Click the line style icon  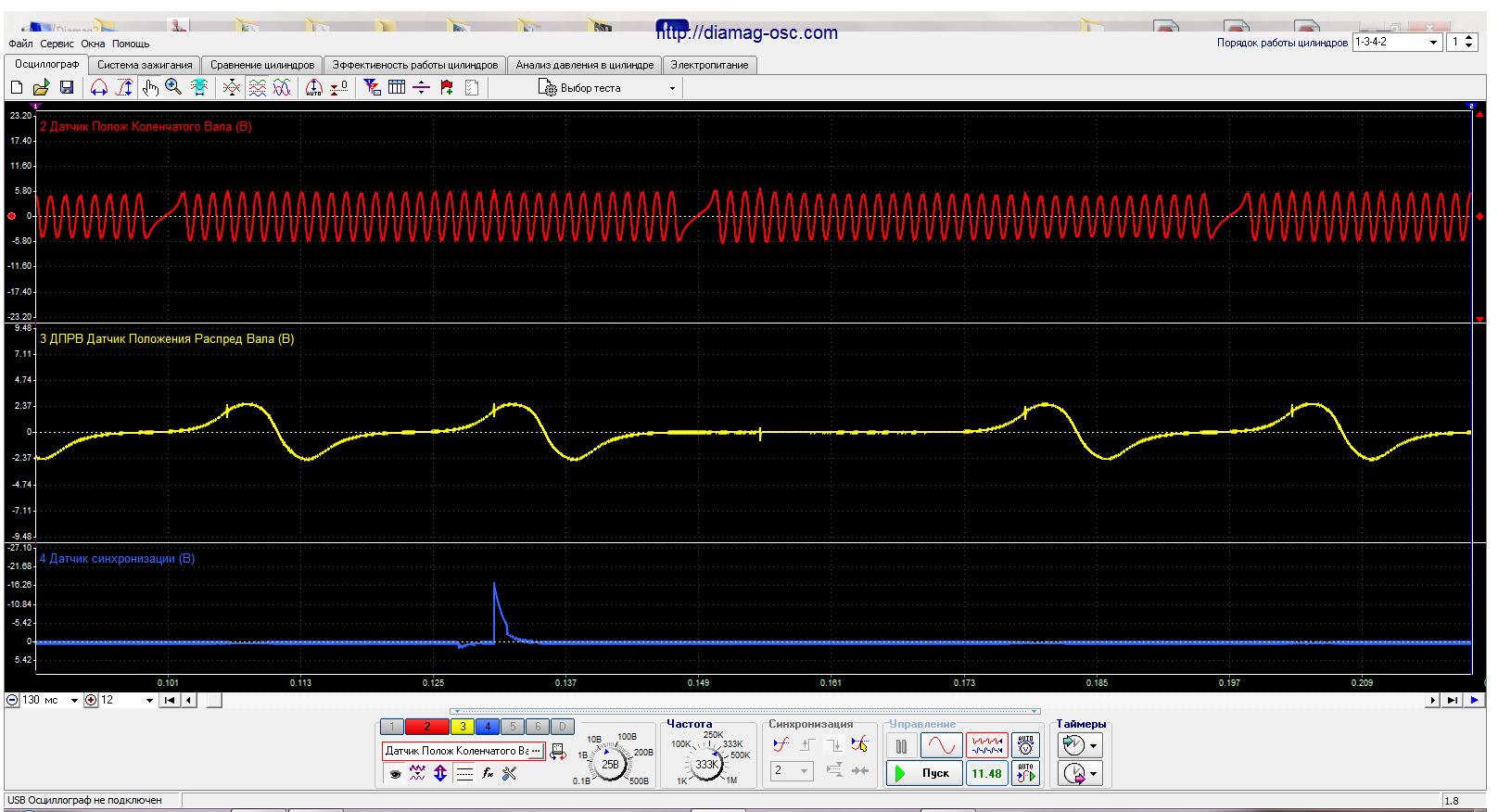point(465,773)
